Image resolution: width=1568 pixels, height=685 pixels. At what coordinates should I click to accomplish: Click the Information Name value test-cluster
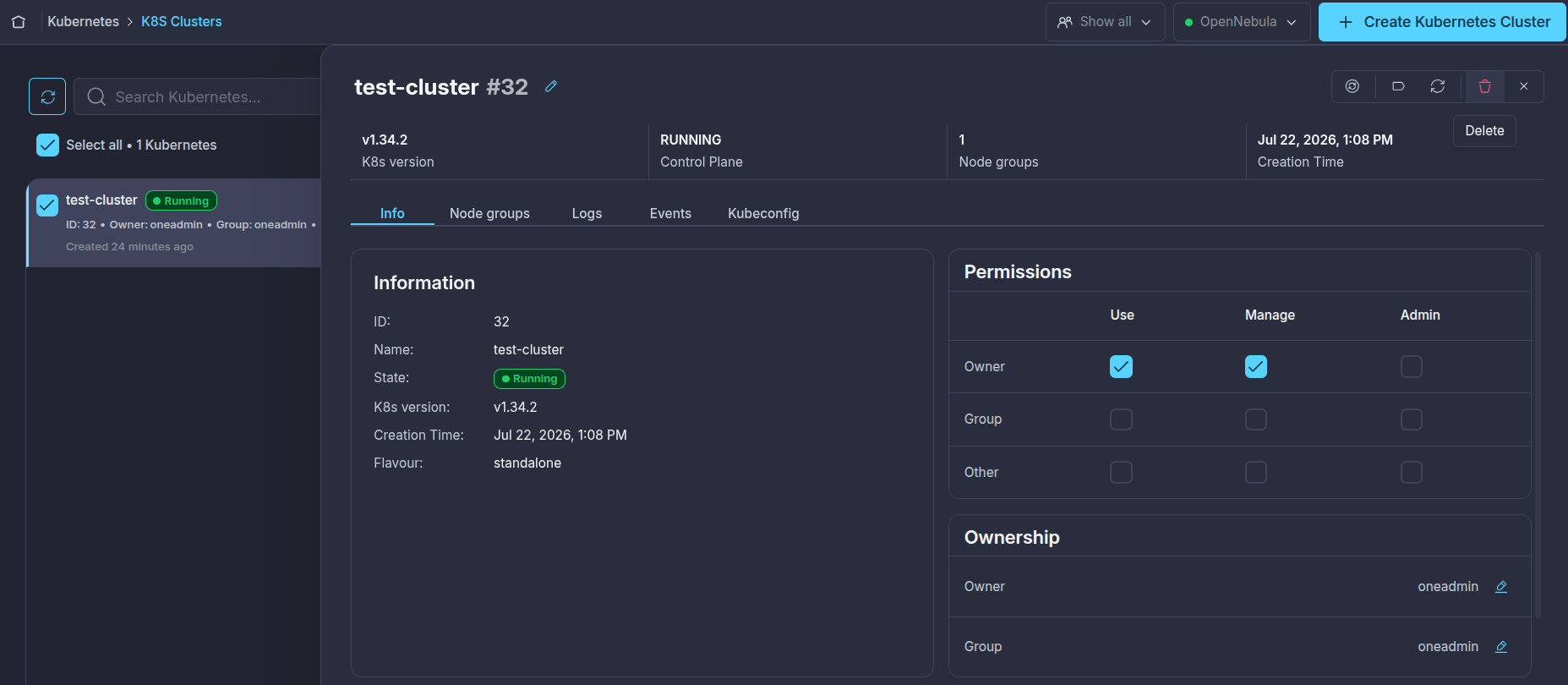[528, 349]
